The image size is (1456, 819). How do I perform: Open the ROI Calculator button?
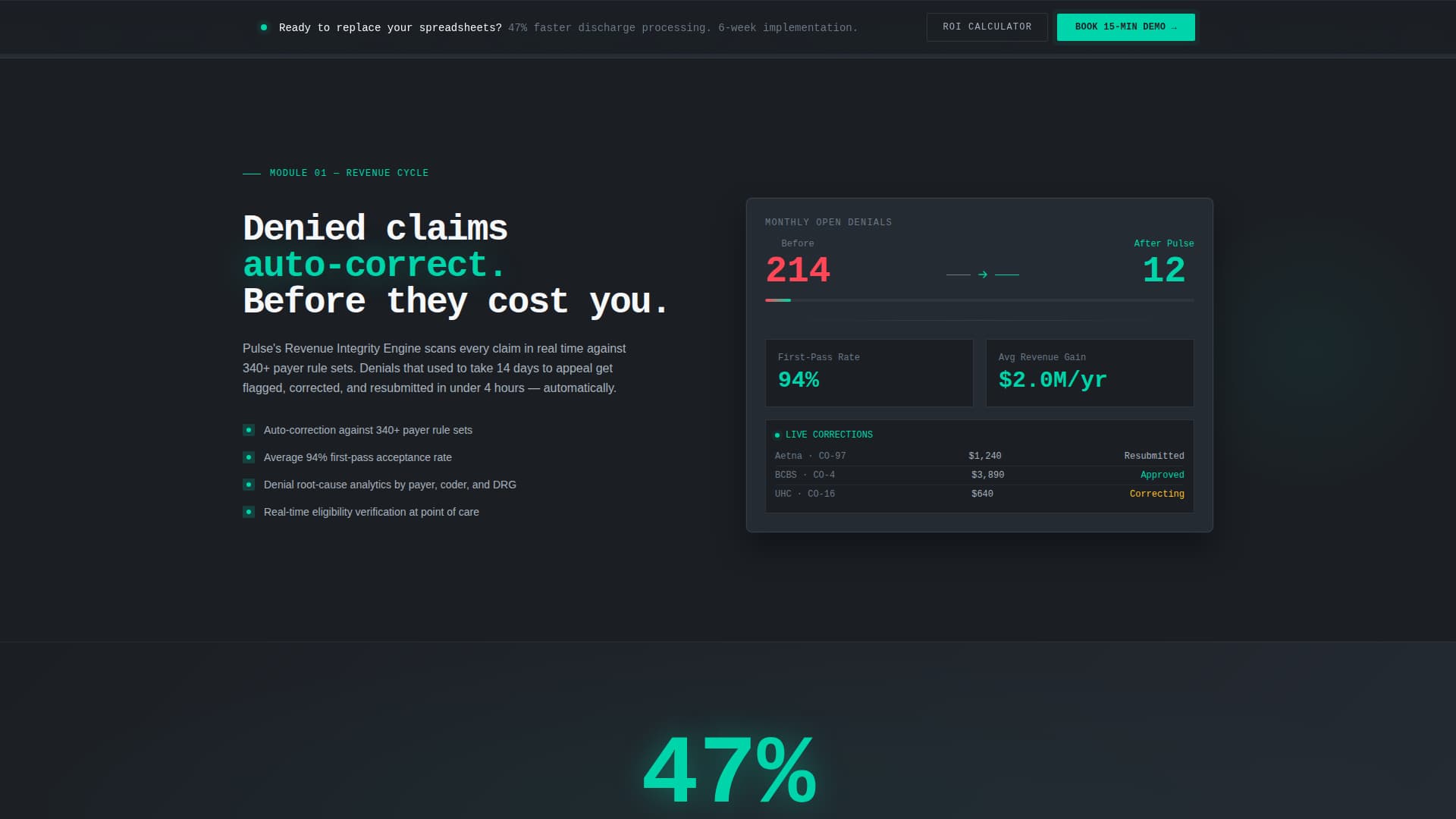click(x=987, y=27)
